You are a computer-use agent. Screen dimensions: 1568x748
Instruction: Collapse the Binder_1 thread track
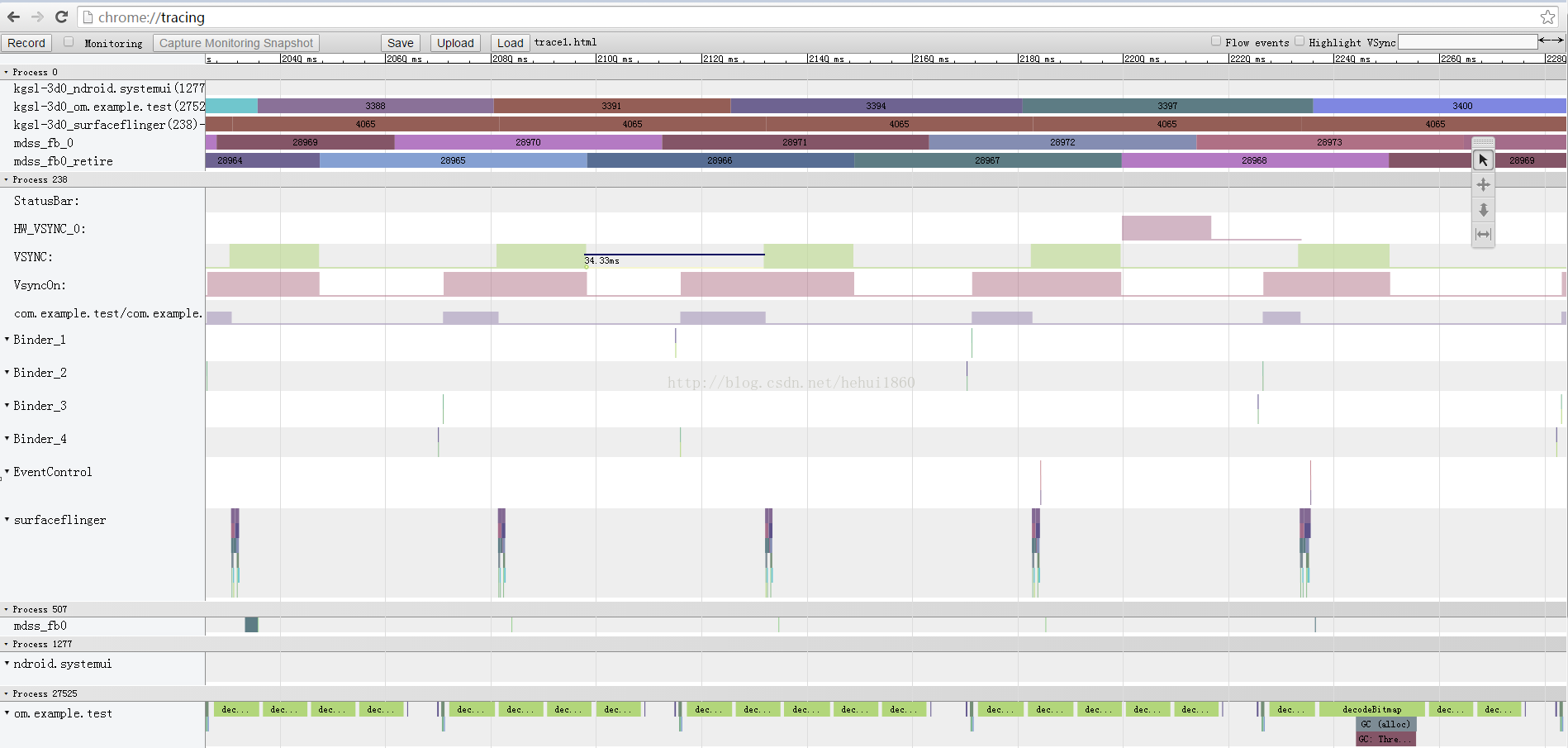[x=7, y=339]
